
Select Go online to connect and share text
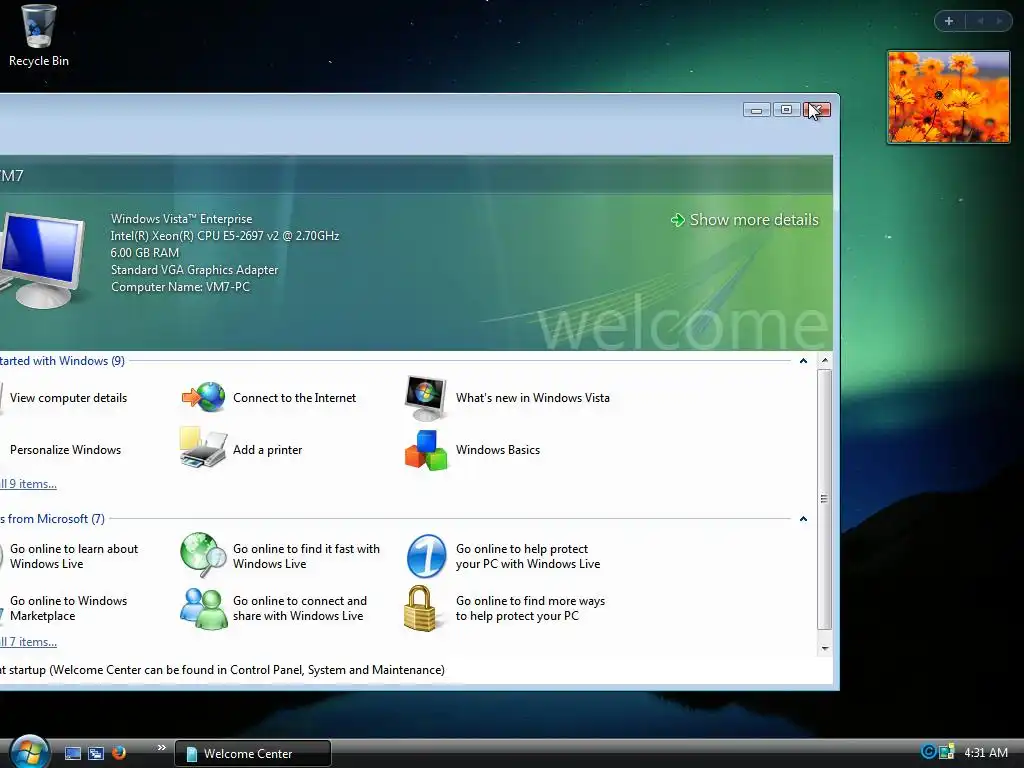300,608
